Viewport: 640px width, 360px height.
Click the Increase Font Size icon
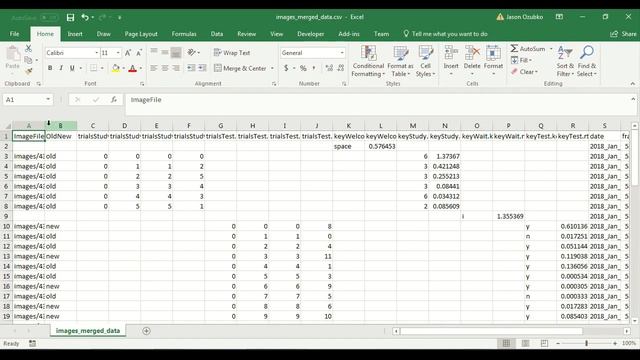(x=128, y=53)
